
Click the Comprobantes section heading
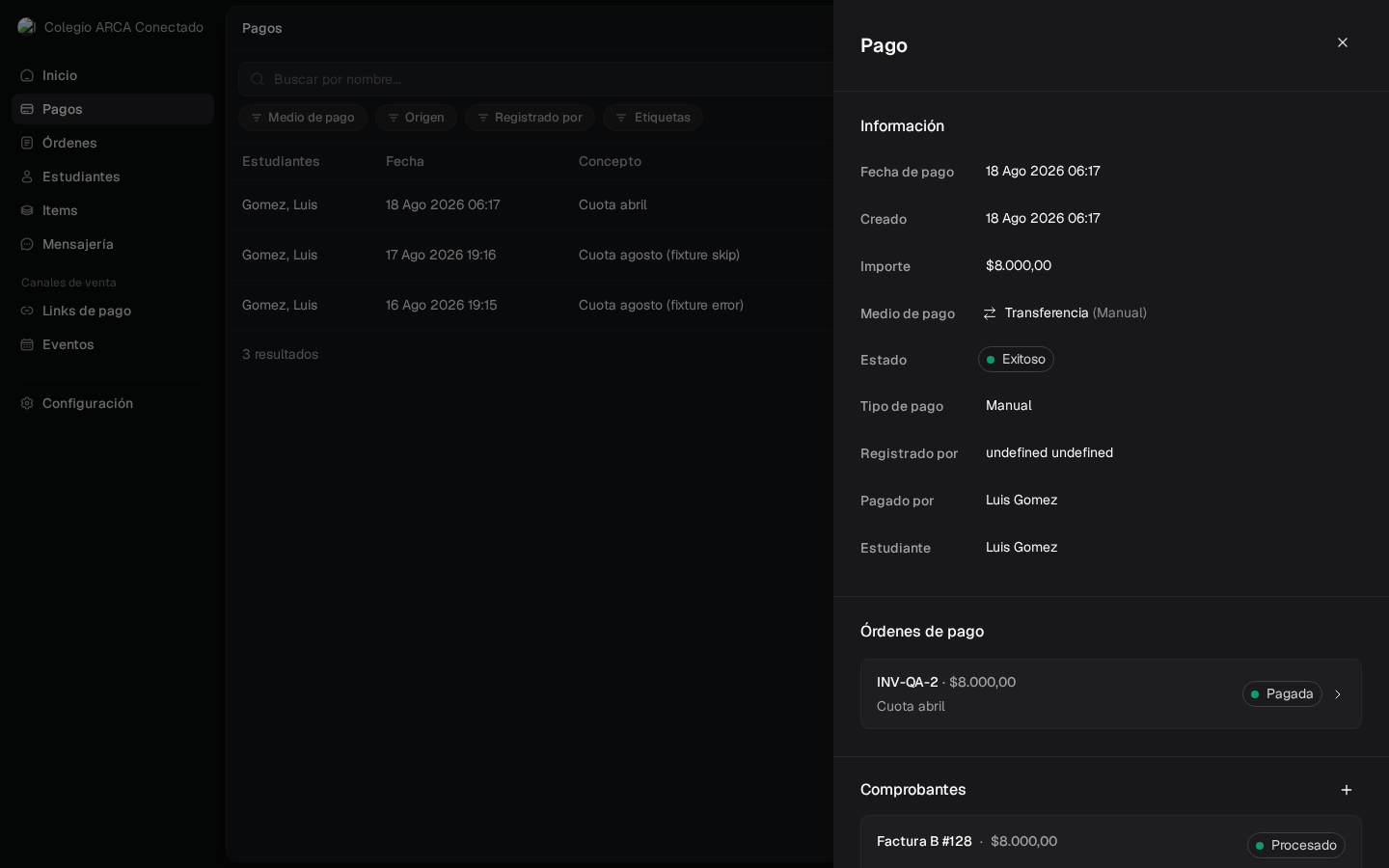click(913, 790)
